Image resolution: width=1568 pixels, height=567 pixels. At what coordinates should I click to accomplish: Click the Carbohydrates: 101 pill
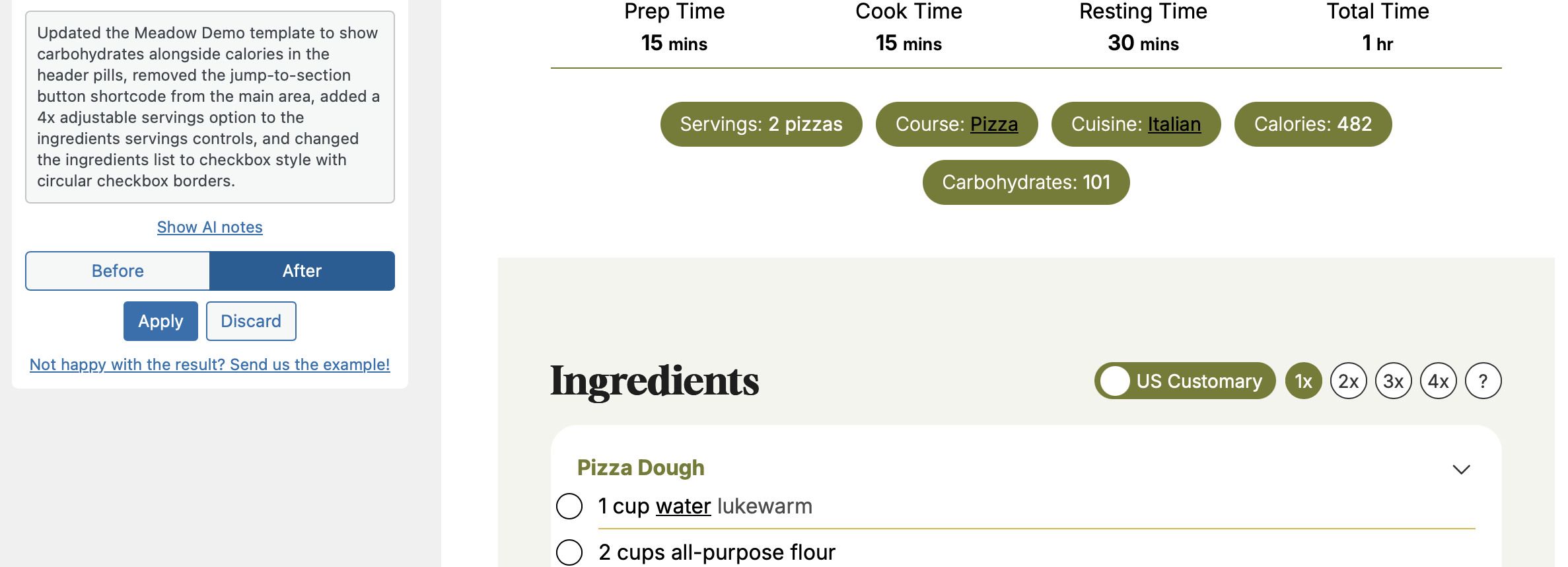coord(1026,182)
